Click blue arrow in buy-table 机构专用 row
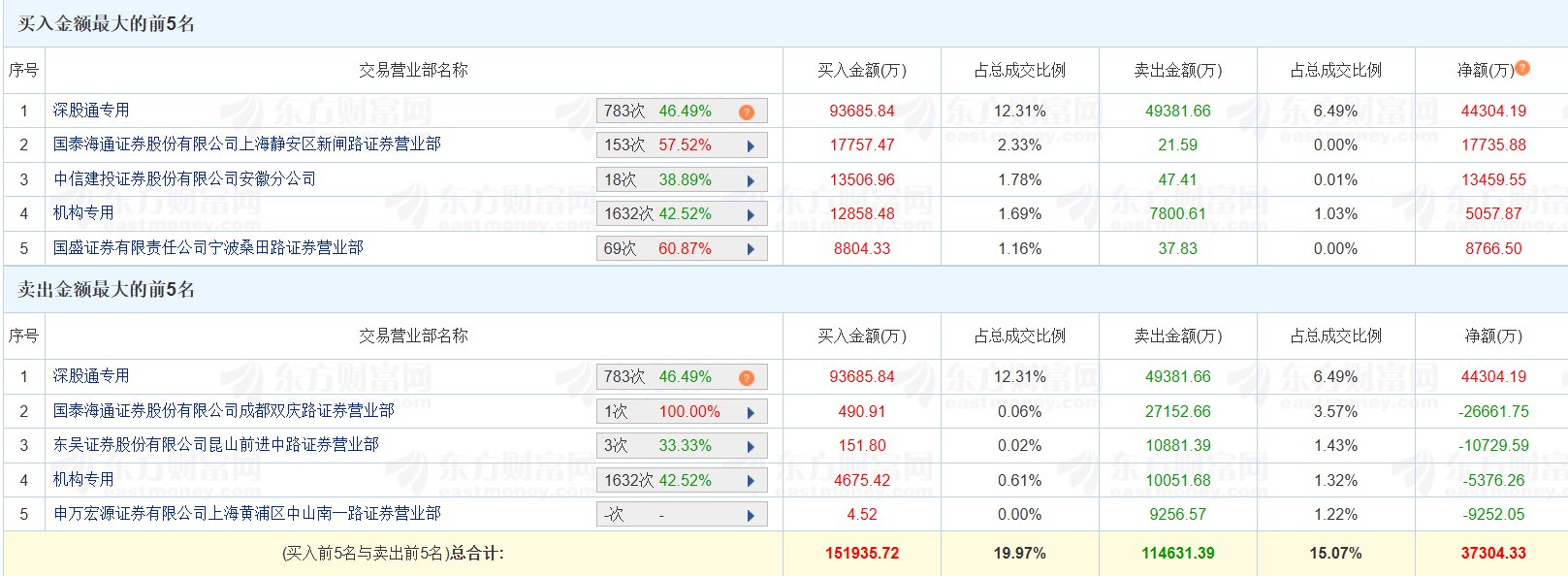Screen dimensions: 1568x576 [751, 214]
